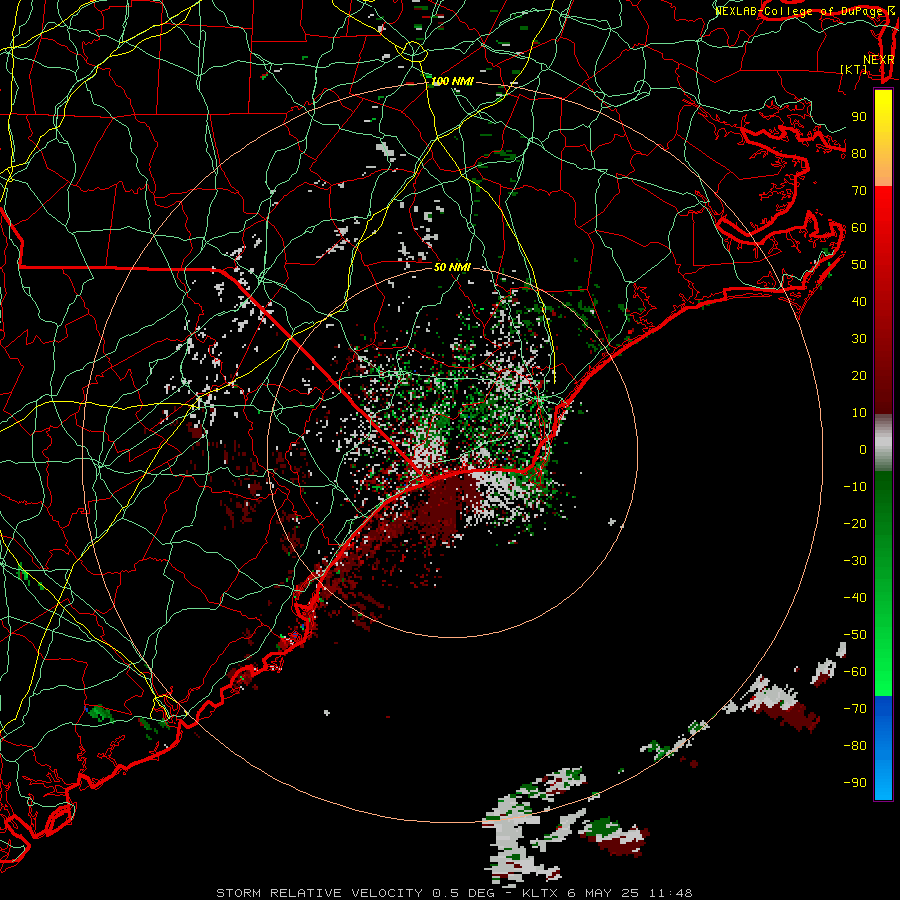The image size is (900, 900).
Task: Click the -20 value on the velocity scale
Action: [x=855, y=523]
